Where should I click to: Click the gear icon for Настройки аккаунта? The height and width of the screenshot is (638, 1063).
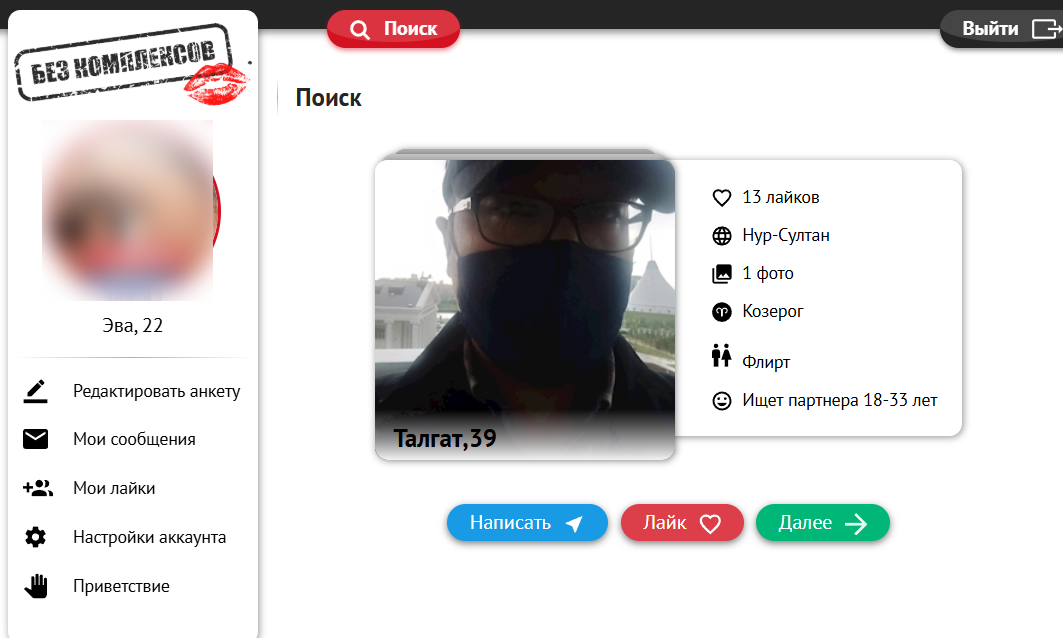point(36,537)
